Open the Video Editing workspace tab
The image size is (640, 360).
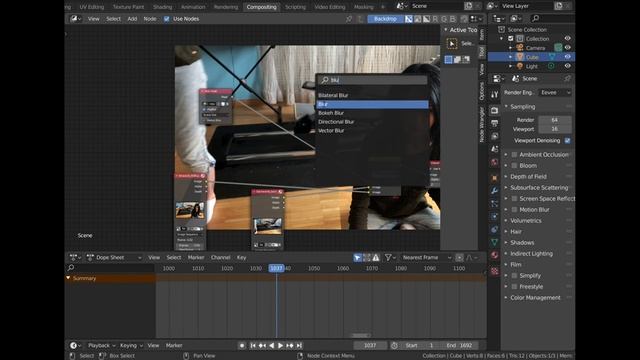click(x=329, y=7)
